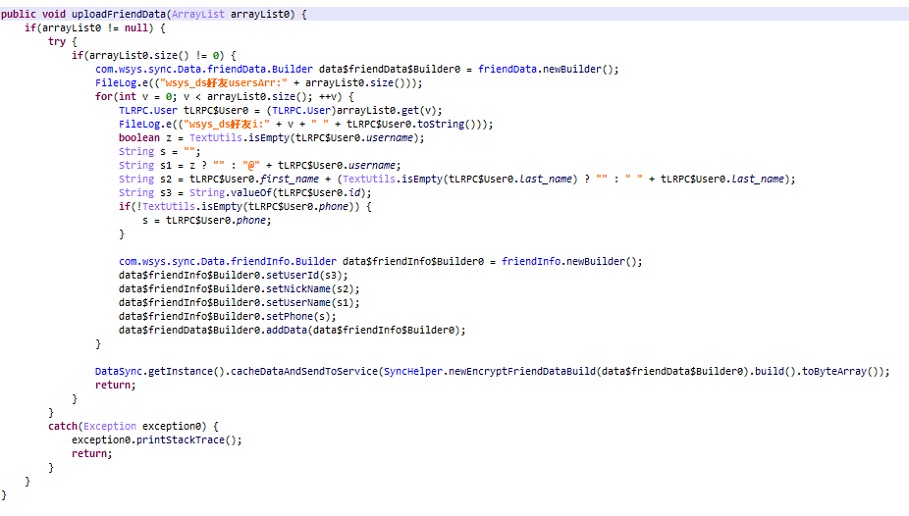Click 'DataSync.getInstance()' call

159,371
